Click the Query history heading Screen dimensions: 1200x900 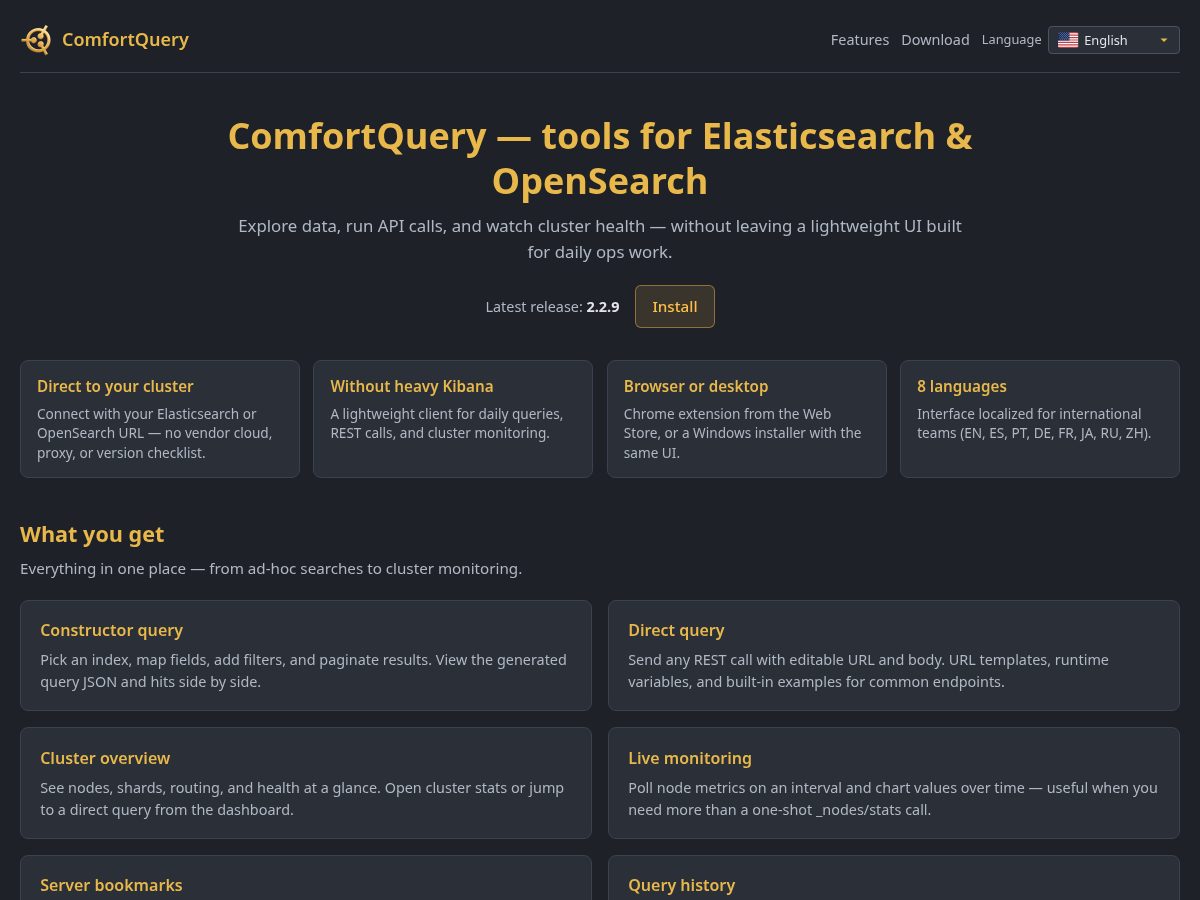(682, 885)
